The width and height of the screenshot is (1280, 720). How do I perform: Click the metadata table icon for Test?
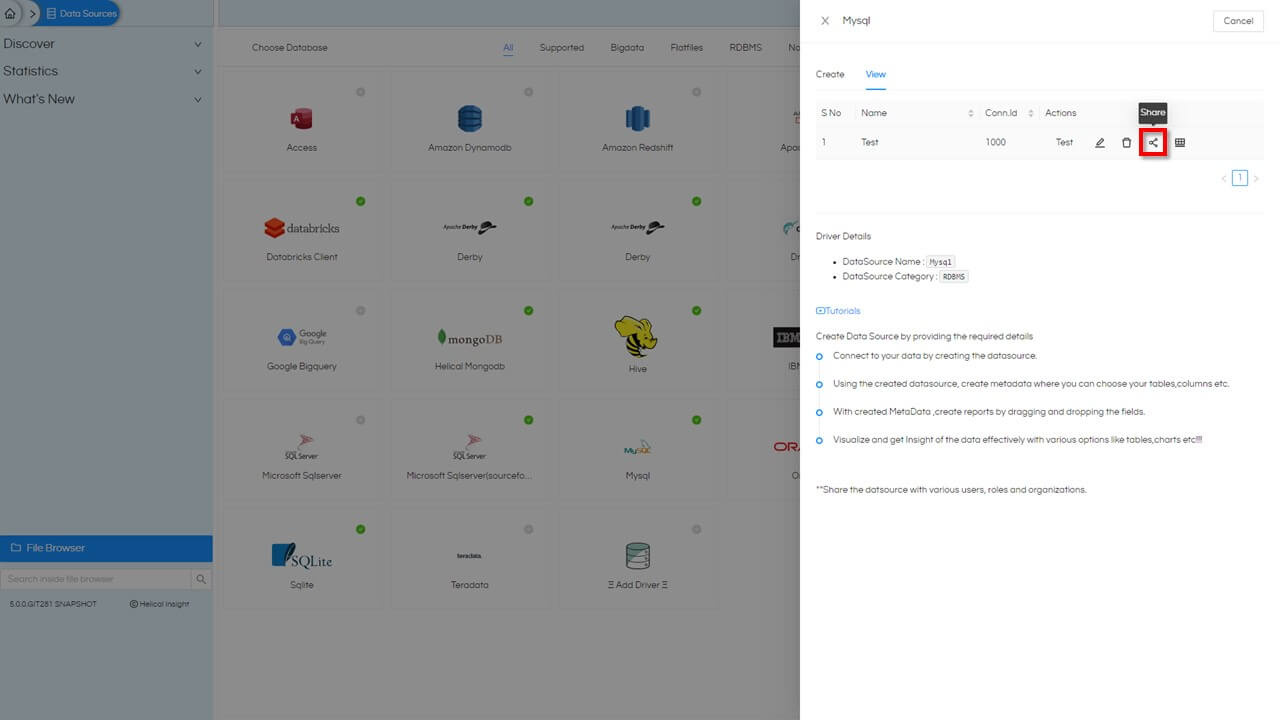[x=1180, y=143]
